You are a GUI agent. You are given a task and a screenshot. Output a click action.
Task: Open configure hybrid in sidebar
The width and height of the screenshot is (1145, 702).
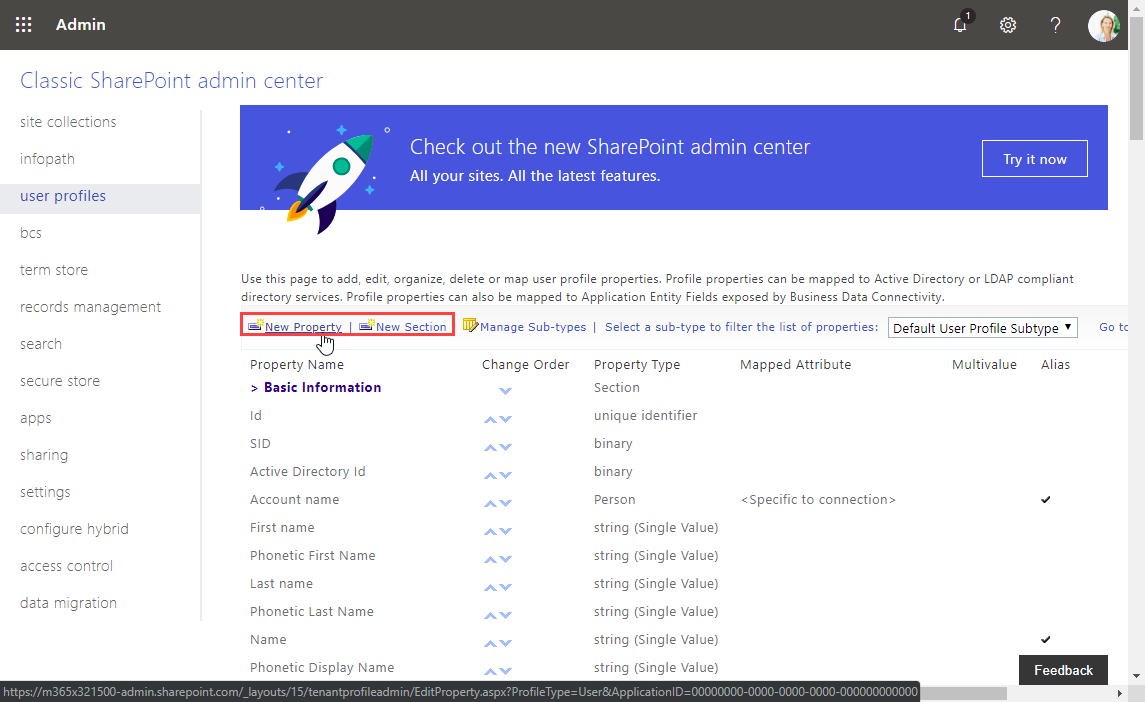74,529
